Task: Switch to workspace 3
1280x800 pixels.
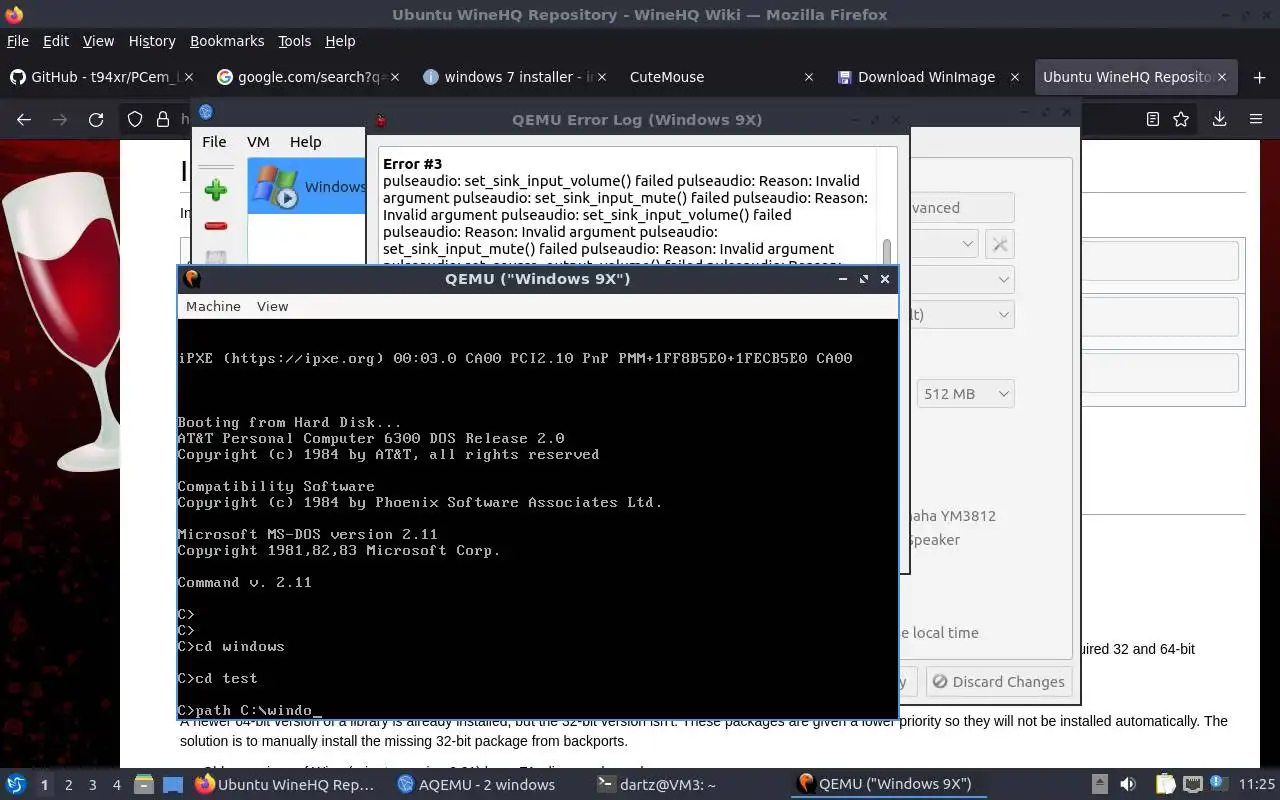Action: [92, 785]
